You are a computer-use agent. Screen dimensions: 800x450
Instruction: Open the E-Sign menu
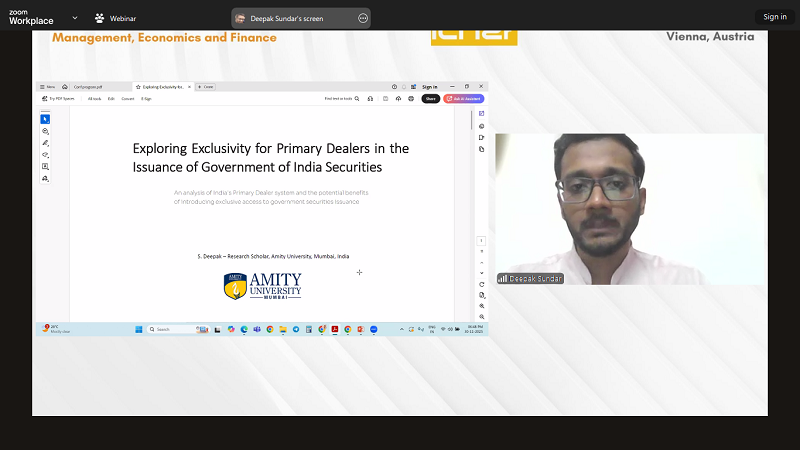[x=146, y=99]
